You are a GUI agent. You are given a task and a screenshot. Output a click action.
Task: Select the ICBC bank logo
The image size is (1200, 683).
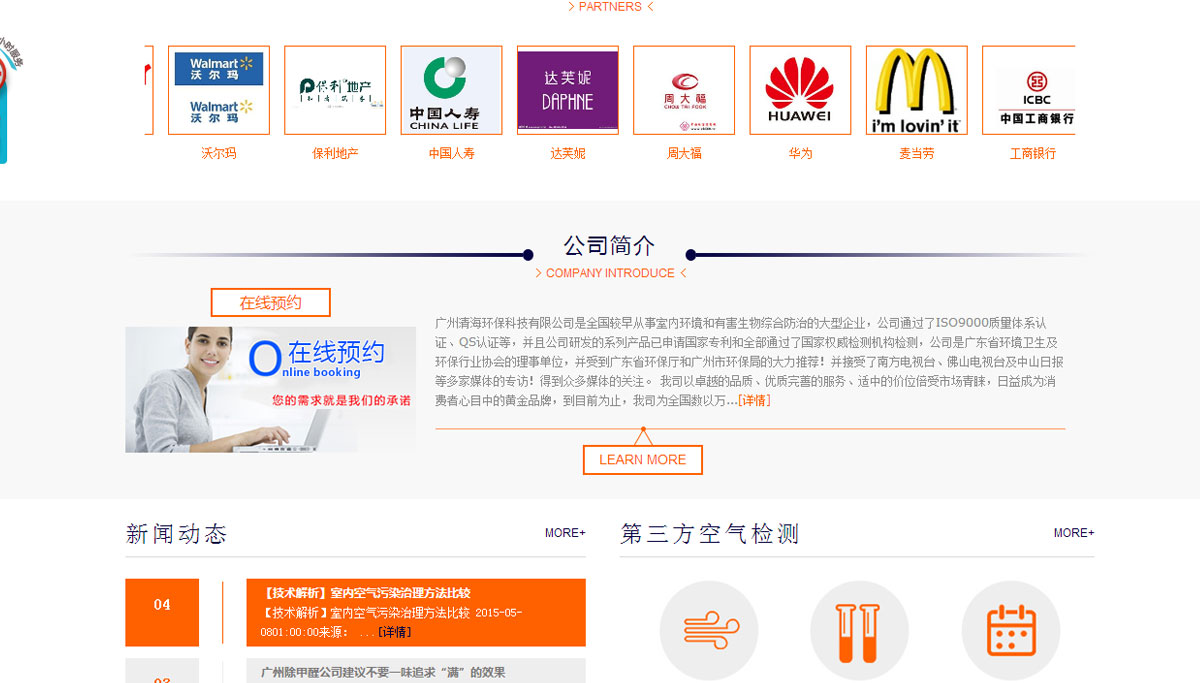[x=1028, y=90]
